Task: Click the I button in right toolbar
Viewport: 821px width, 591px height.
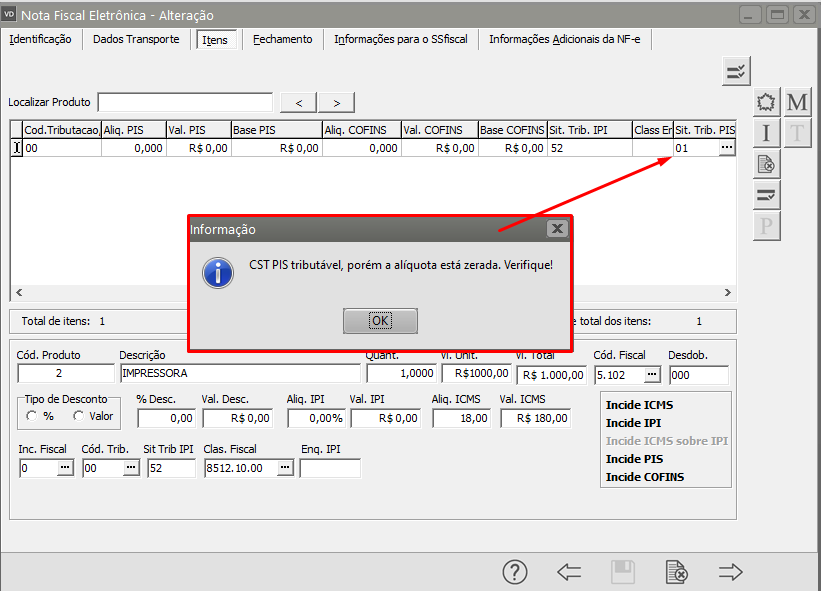Action: coord(766,133)
